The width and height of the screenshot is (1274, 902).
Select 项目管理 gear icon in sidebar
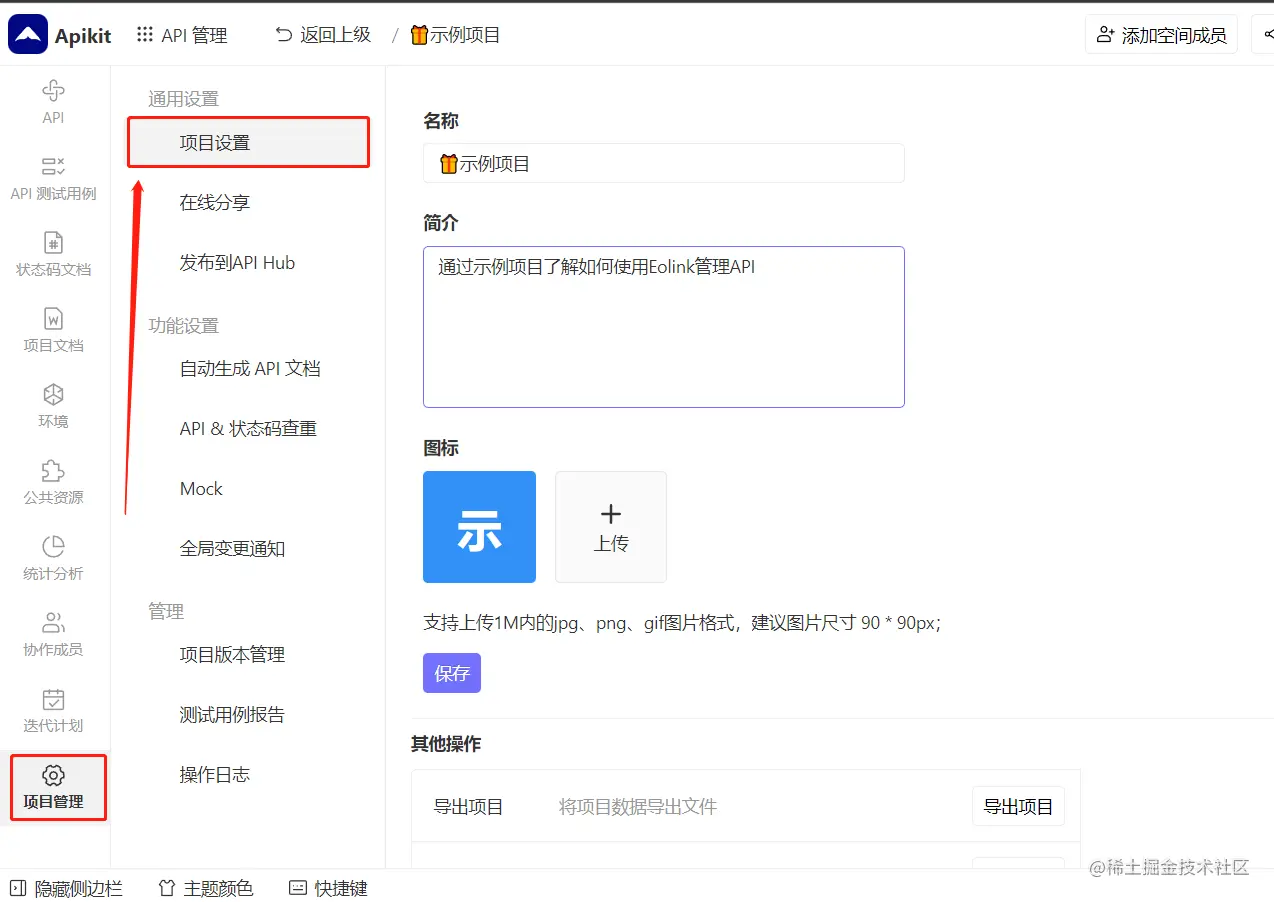click(x=54, y=775)
